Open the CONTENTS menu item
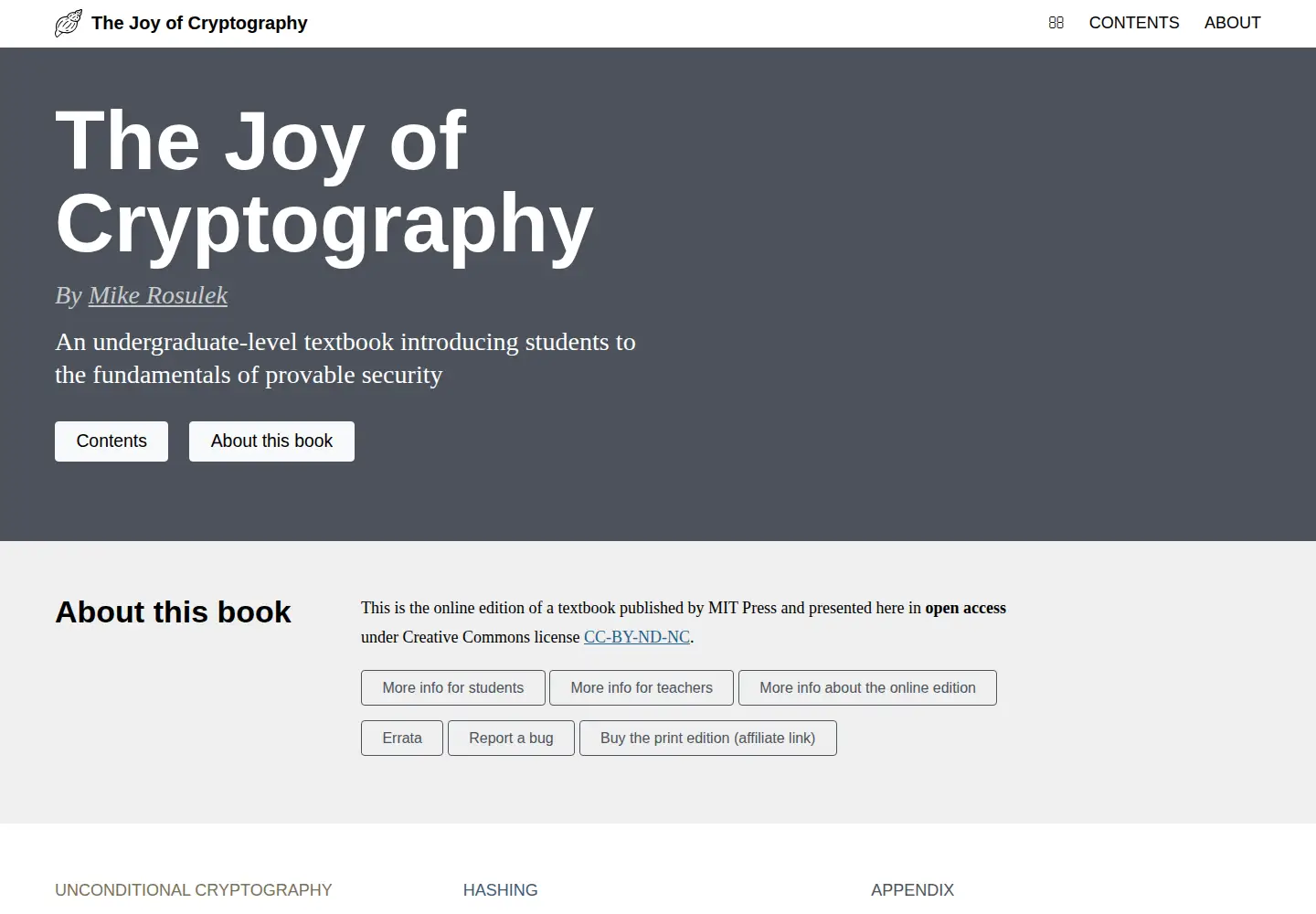This screenshot has width=1316, height=914. pos(1134,23)
